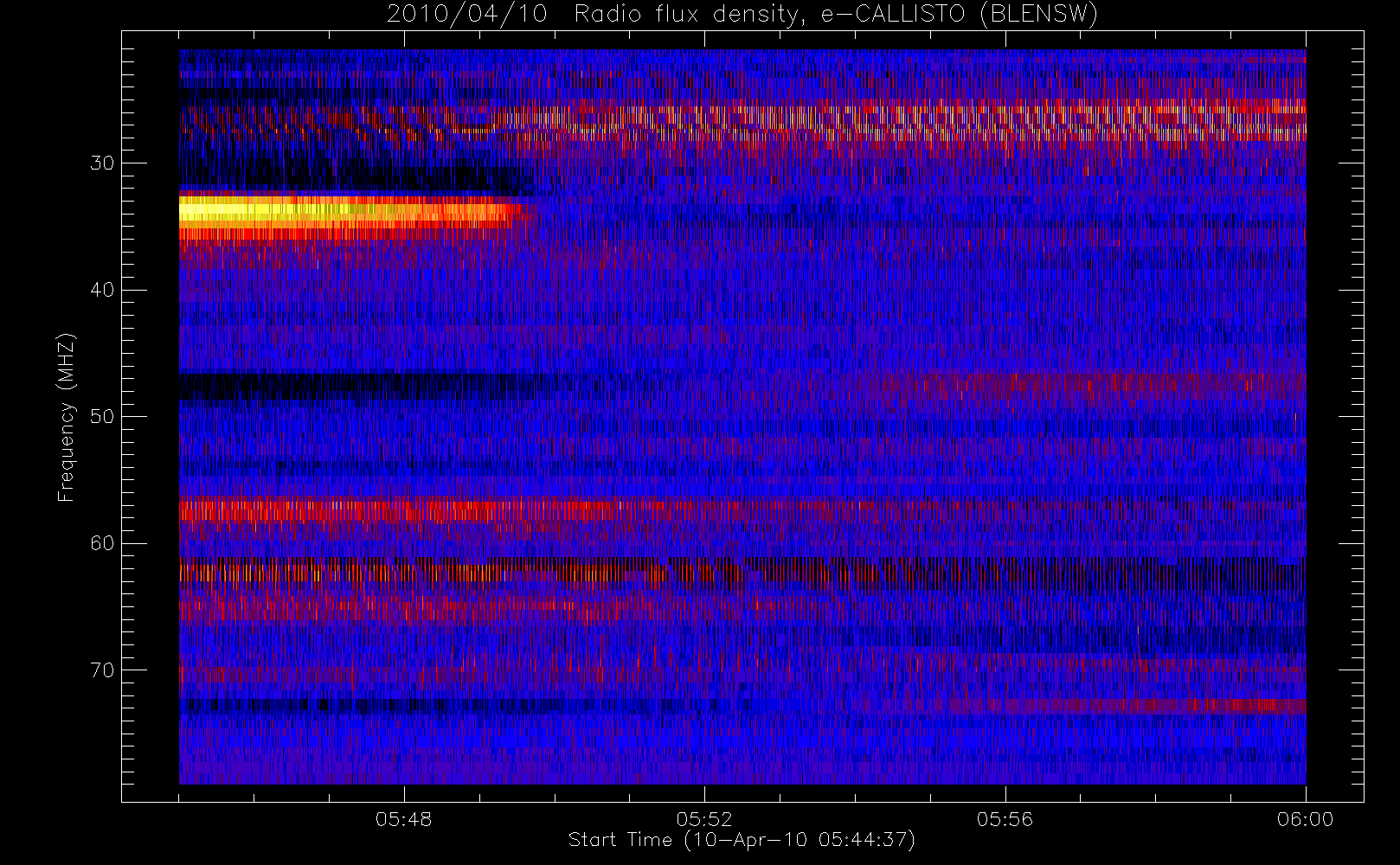Click the 70 frequency tick label
The height and width of the screenshot is (865, 1400).
(102, 670)
